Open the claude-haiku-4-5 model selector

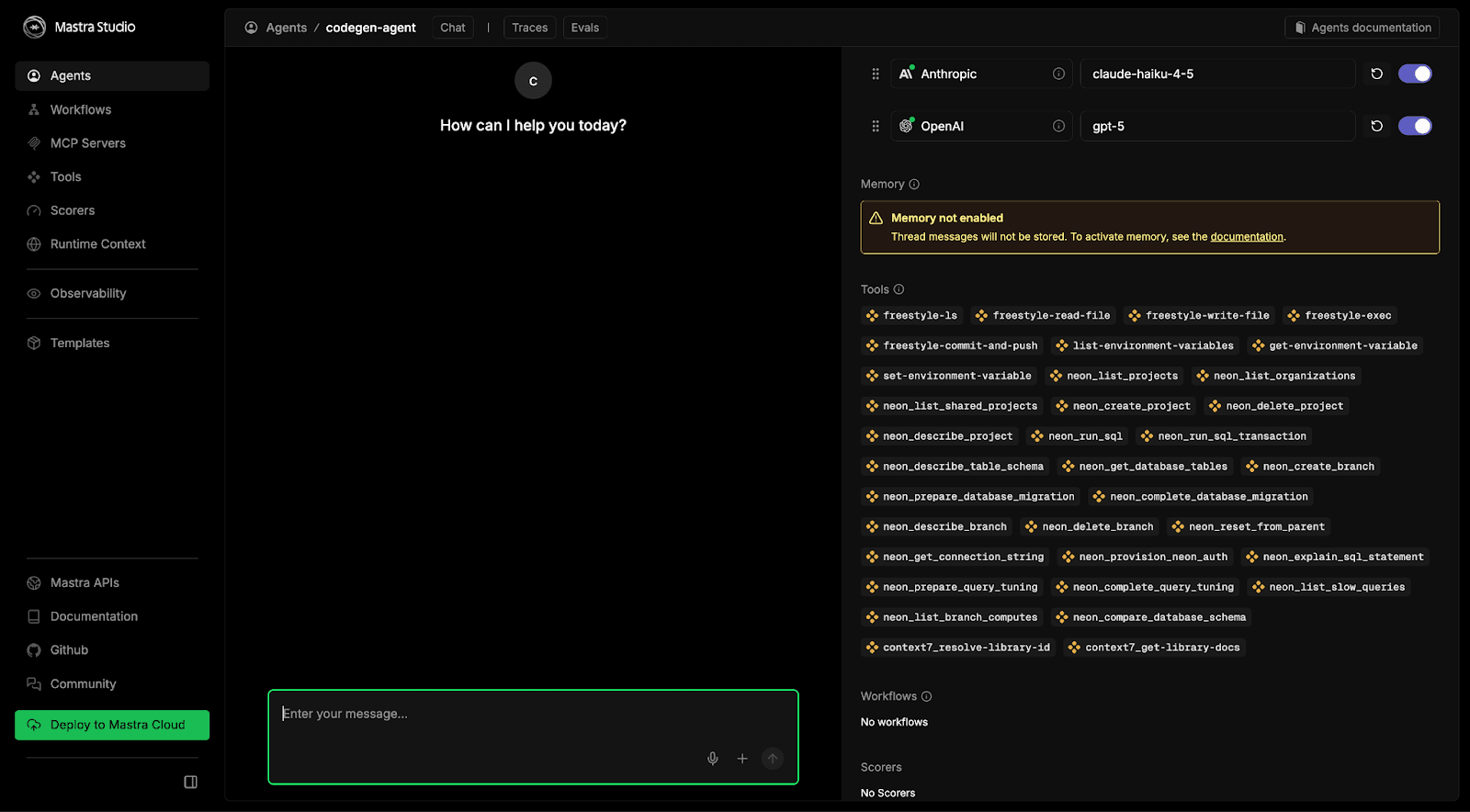point(1216,73)
